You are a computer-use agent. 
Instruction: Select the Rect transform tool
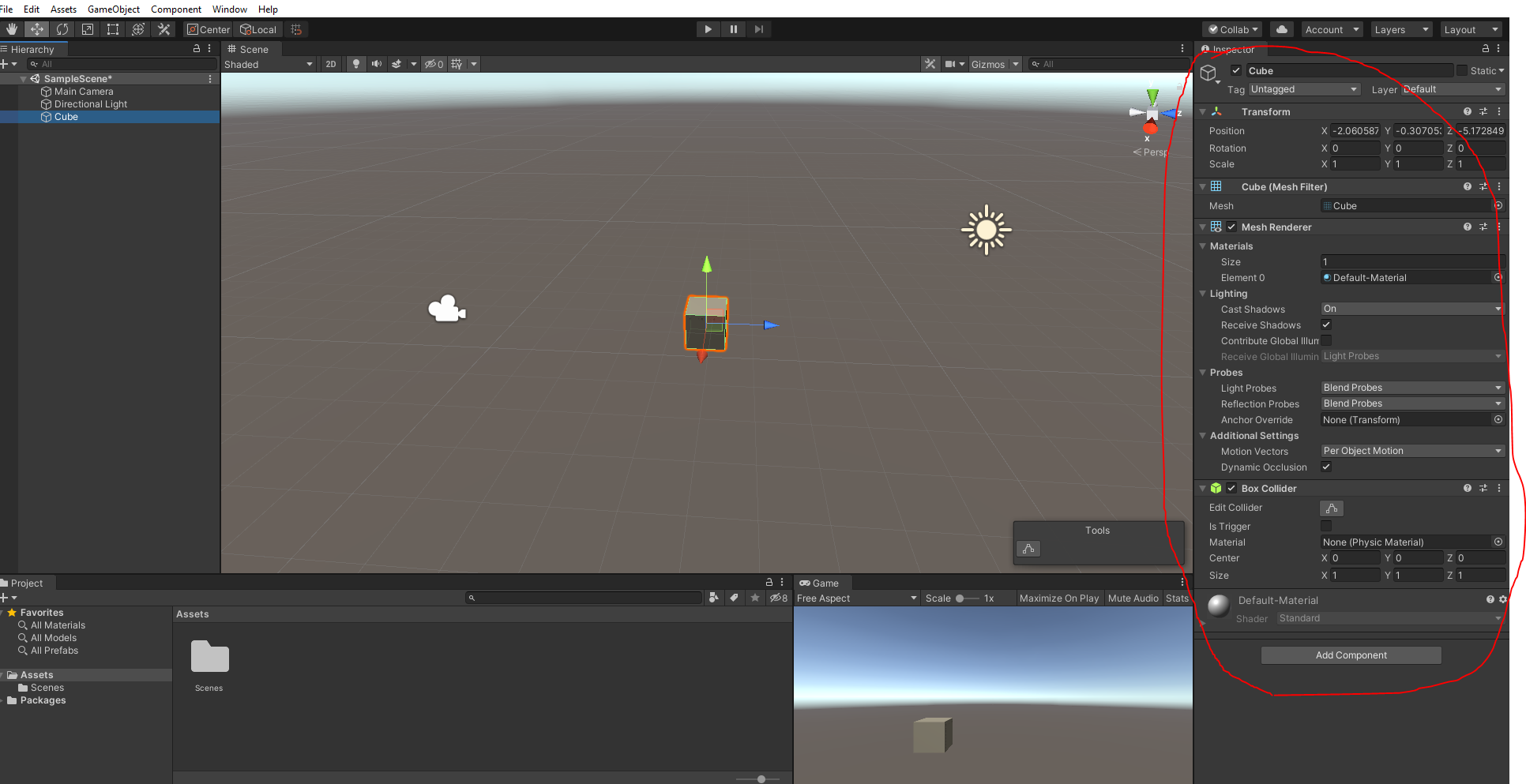click(113, 29)
